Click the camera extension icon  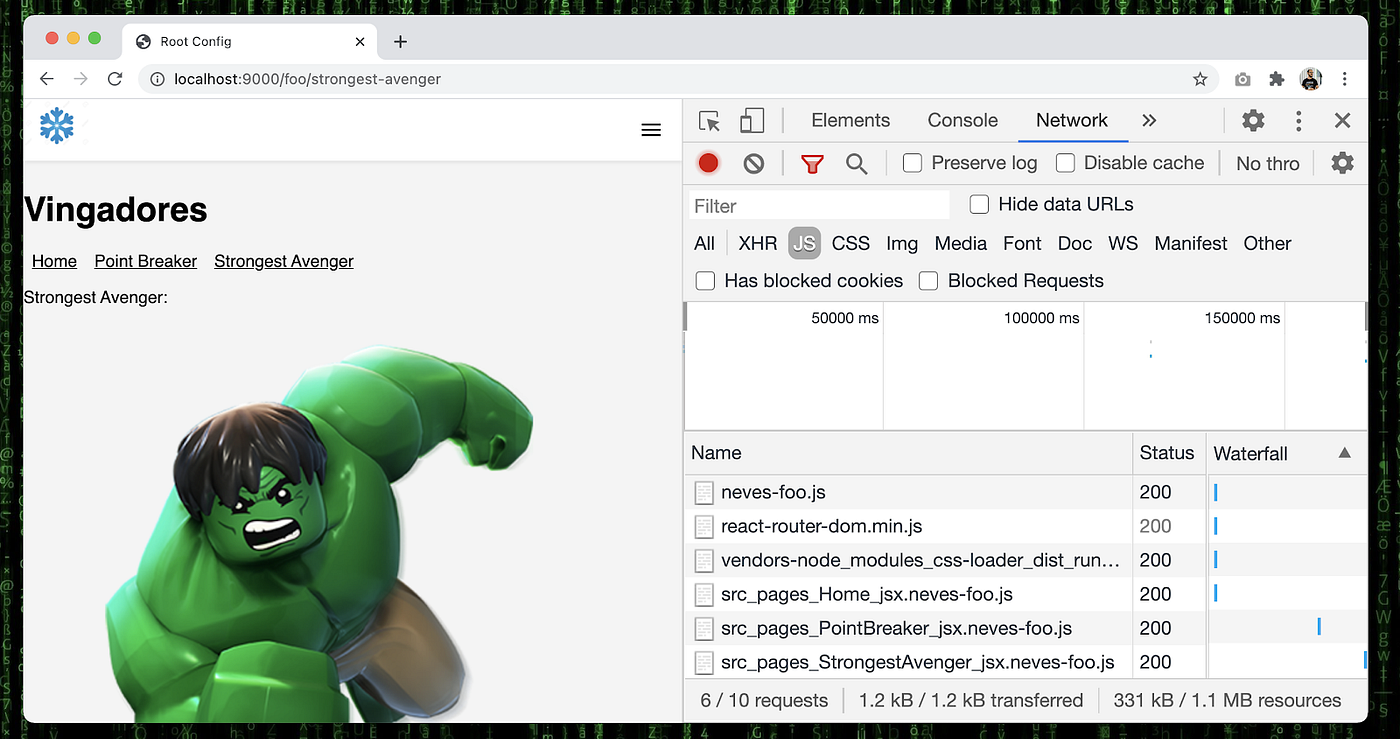tap(1242, 79)
